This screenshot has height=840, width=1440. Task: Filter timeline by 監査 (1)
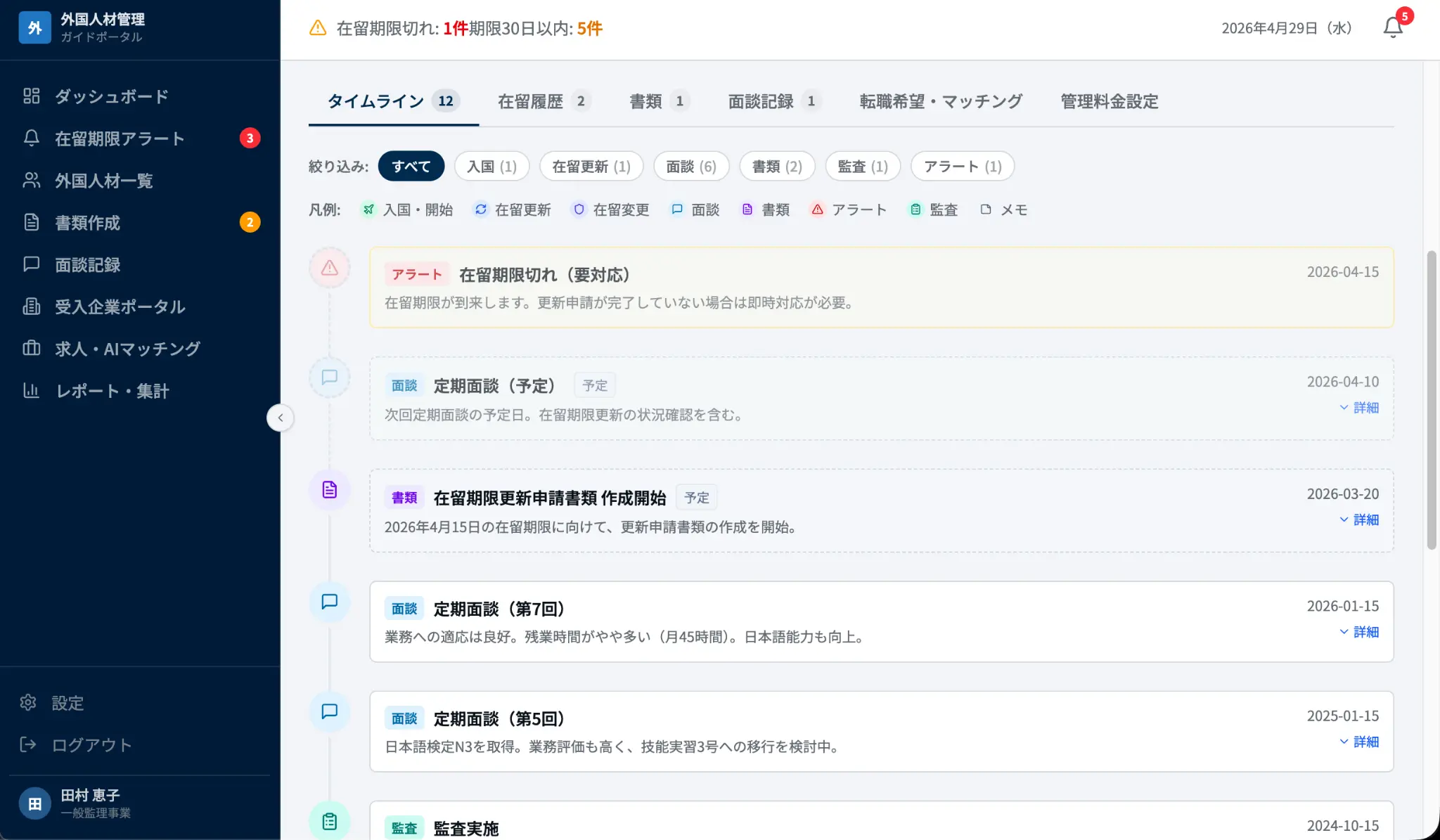point(863,166)
